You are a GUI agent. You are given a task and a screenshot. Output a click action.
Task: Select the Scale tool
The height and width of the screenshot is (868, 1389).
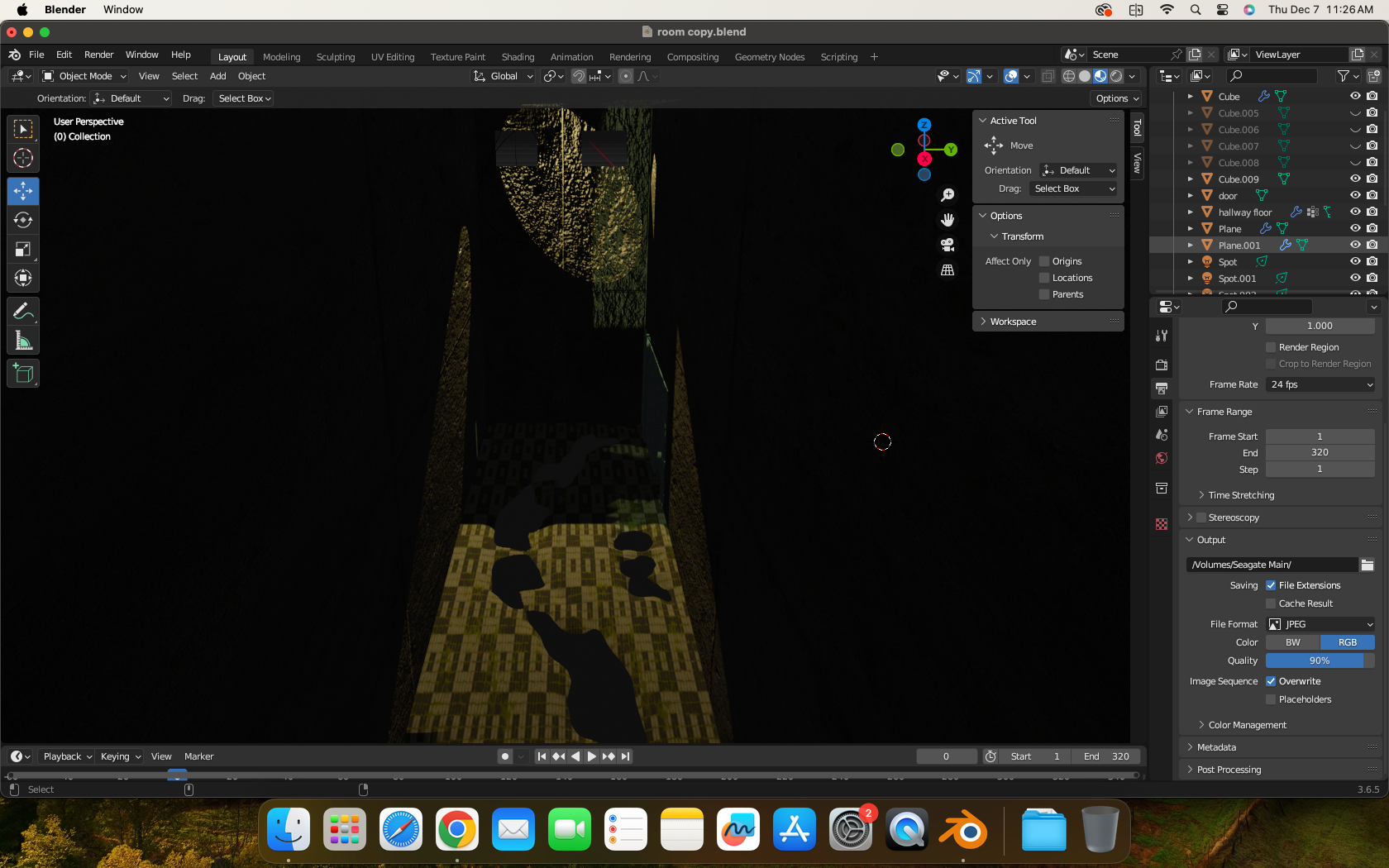pyautogui.click(x=23, y=249)
